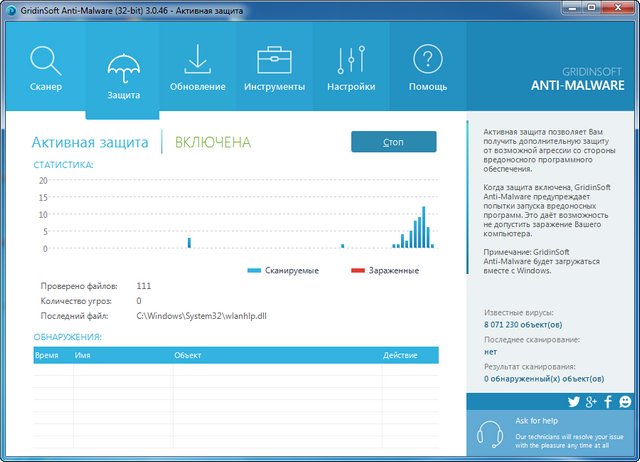The image size is (640, 462).
Task: Click the Имя column header
Action: coord(83,356)
